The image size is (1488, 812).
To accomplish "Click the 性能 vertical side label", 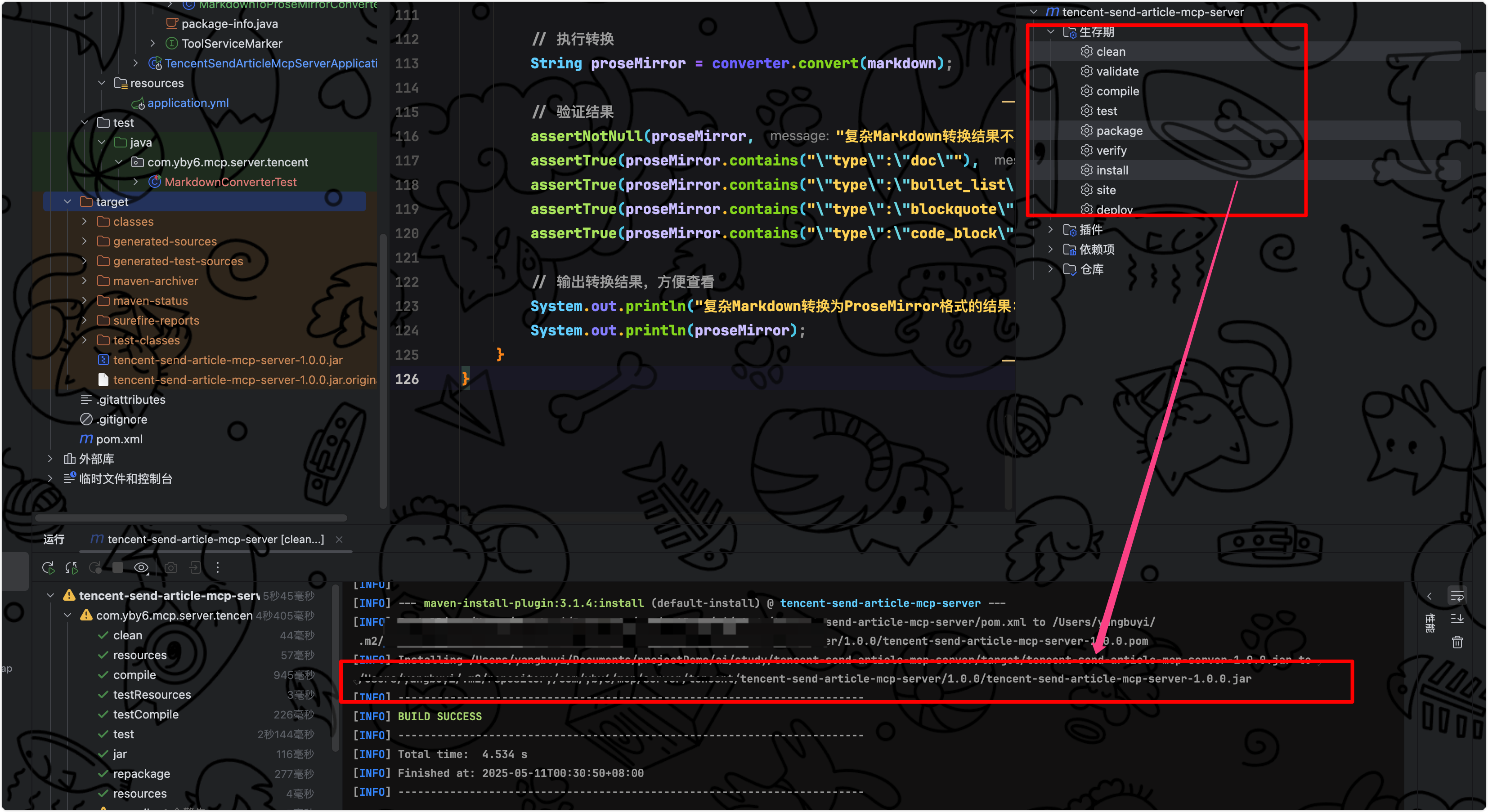I will (1430, 624).
